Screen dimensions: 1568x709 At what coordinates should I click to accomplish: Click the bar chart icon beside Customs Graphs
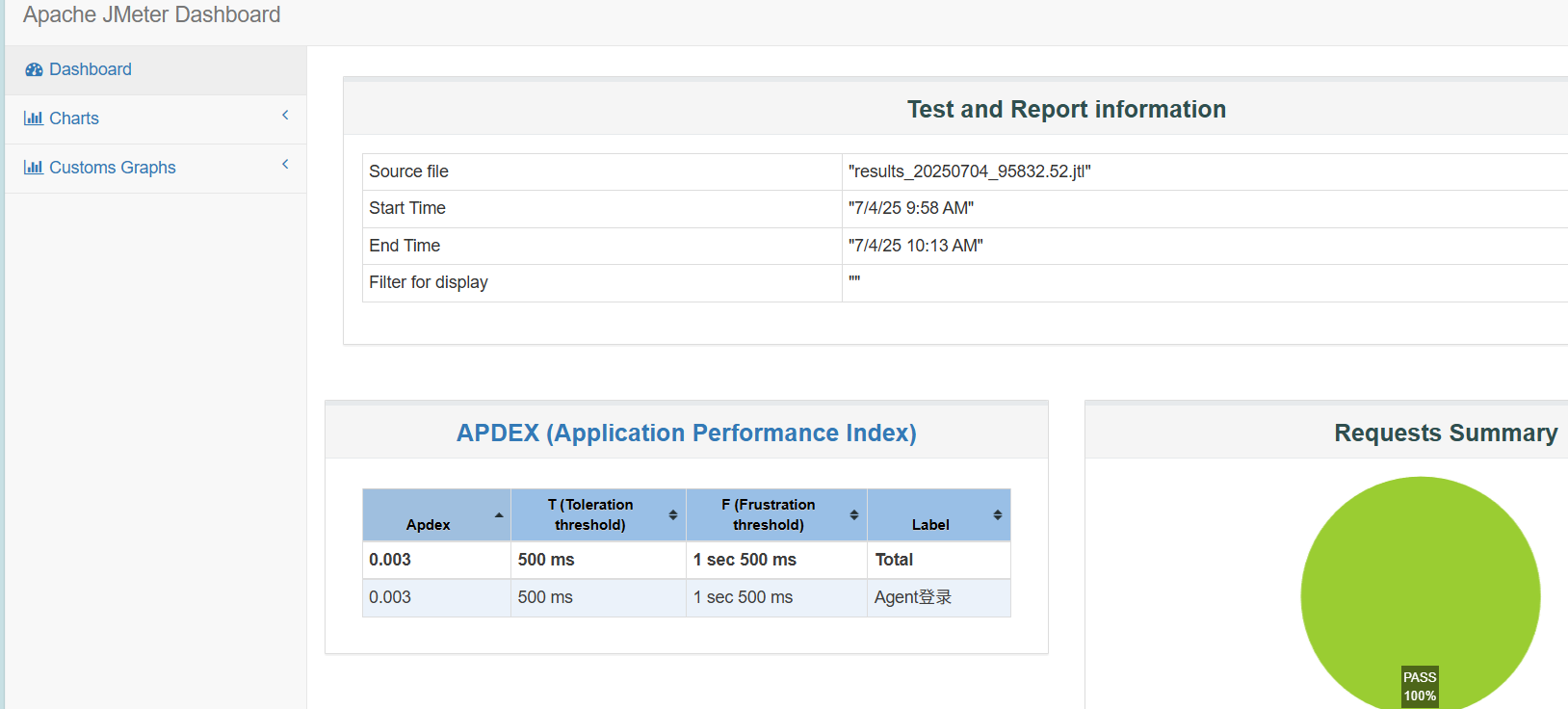click(34, 168)
